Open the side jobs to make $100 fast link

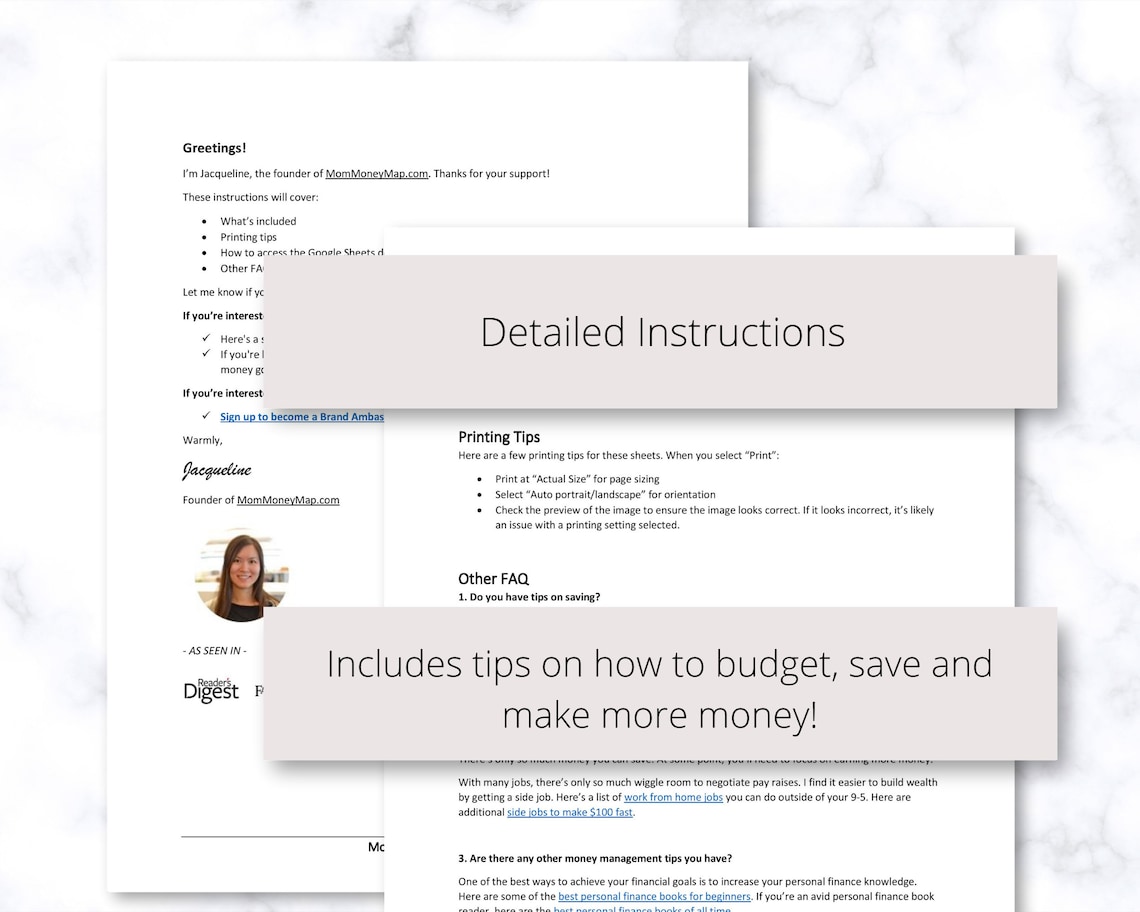click(x=570, y=812)
